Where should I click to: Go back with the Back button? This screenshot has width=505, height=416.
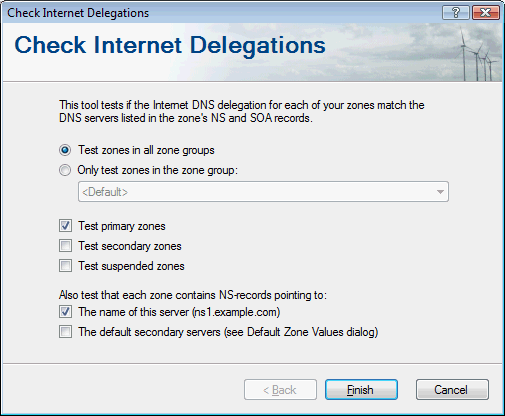pyautogui.click(x=280, y=389)
